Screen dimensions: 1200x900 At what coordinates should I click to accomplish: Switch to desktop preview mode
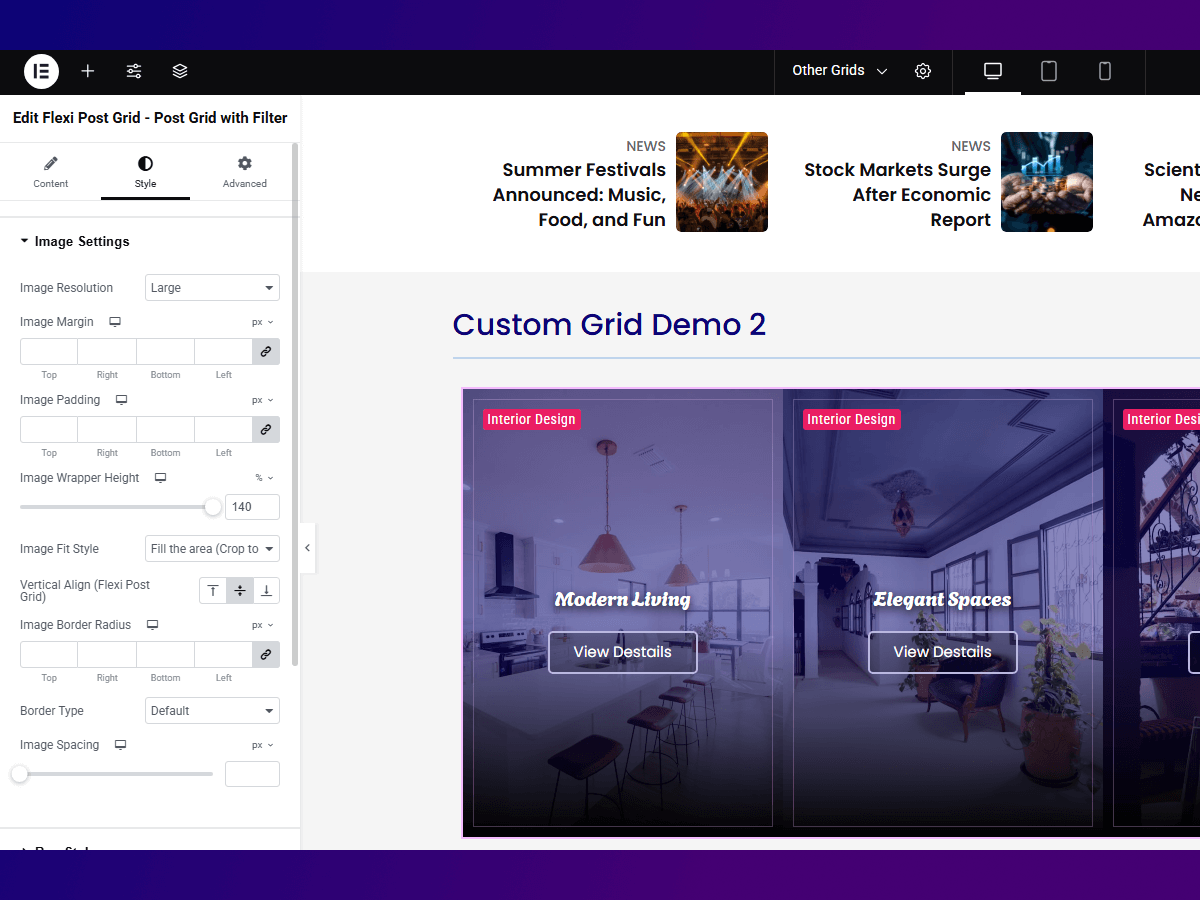coord(993,71)
